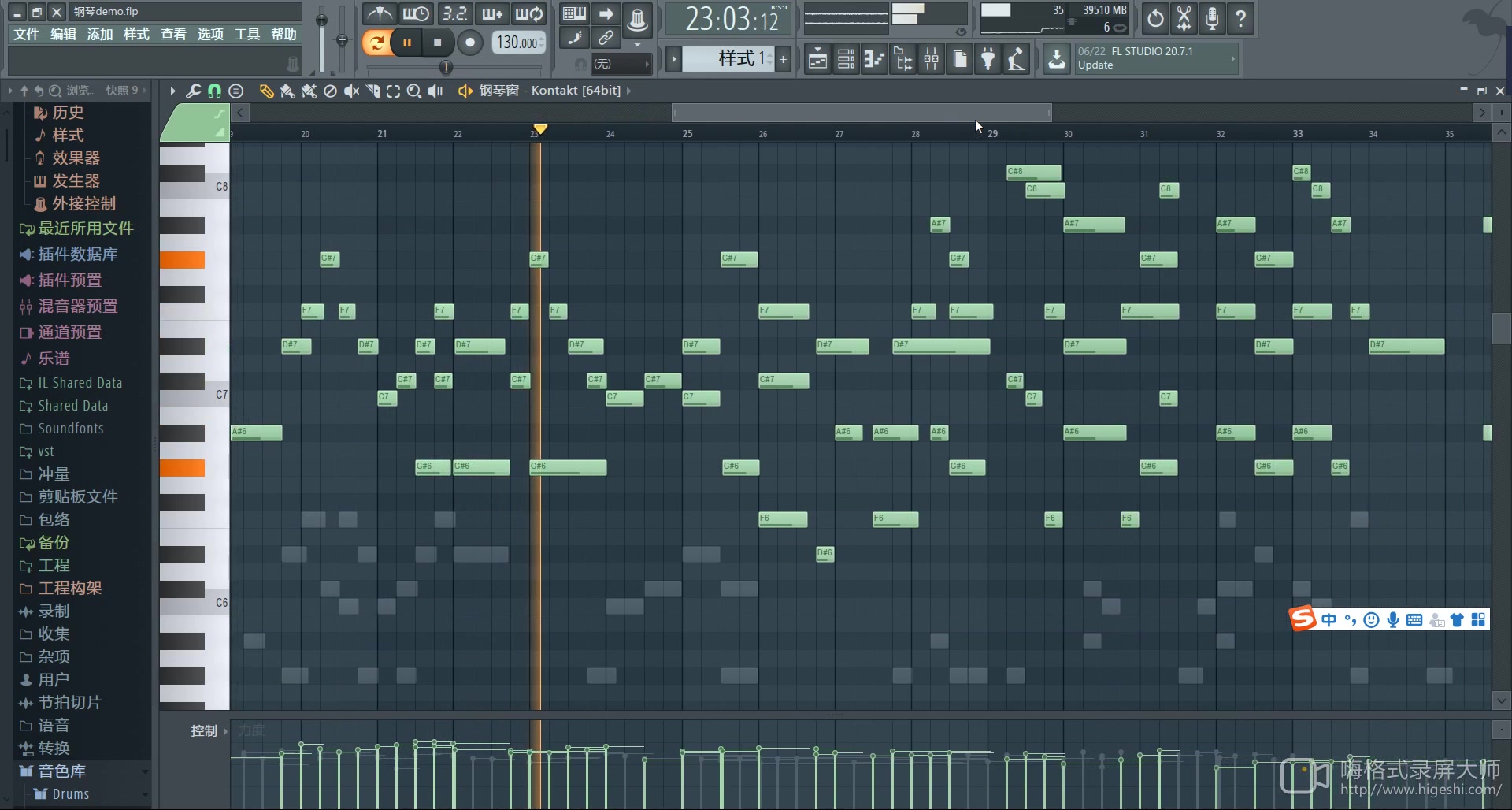The image size is (1512, 810).
Task: Open the 样式 1 pattern selector
Action: [729, 58]
